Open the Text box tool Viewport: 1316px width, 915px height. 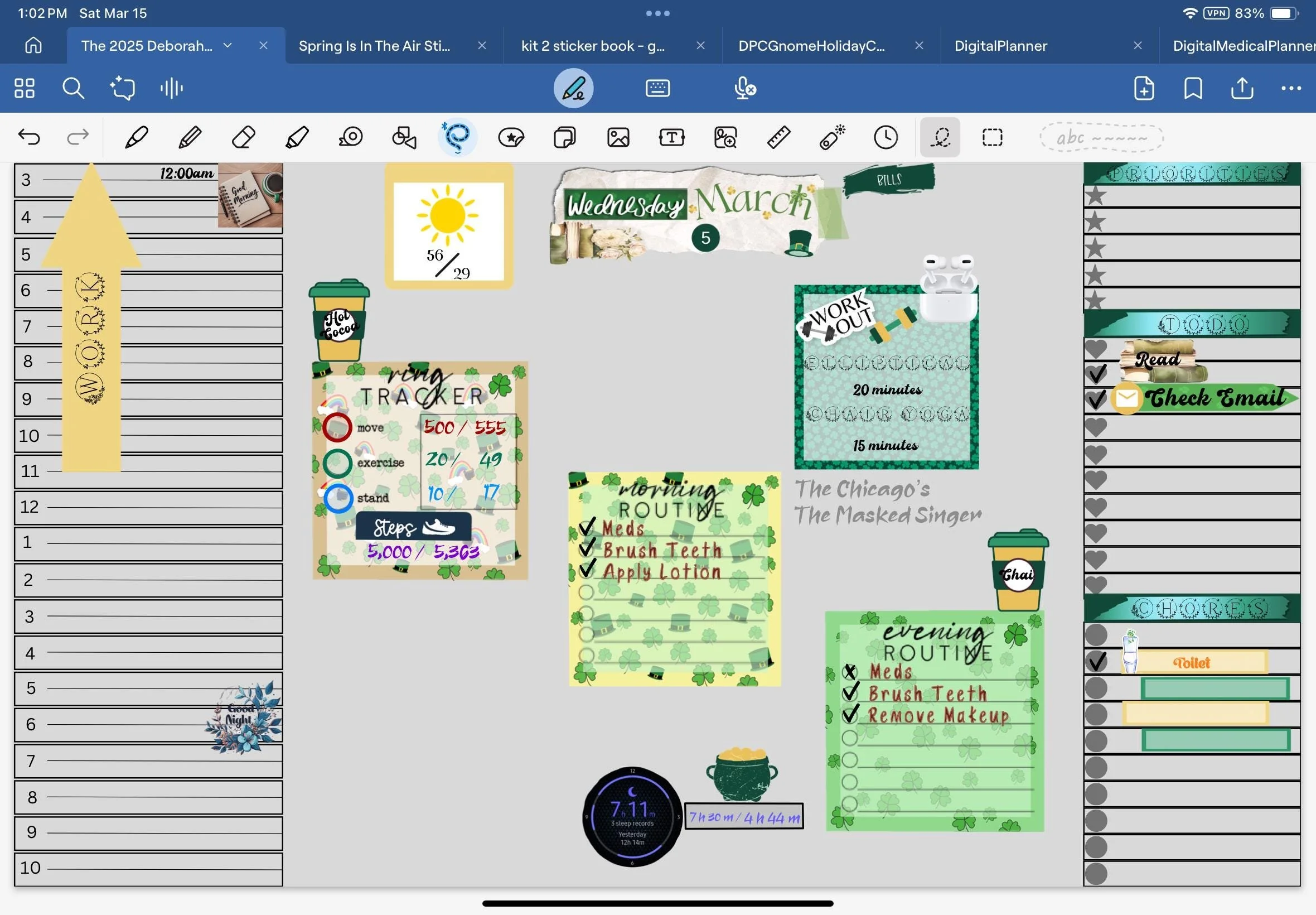(x=671, y=138)
